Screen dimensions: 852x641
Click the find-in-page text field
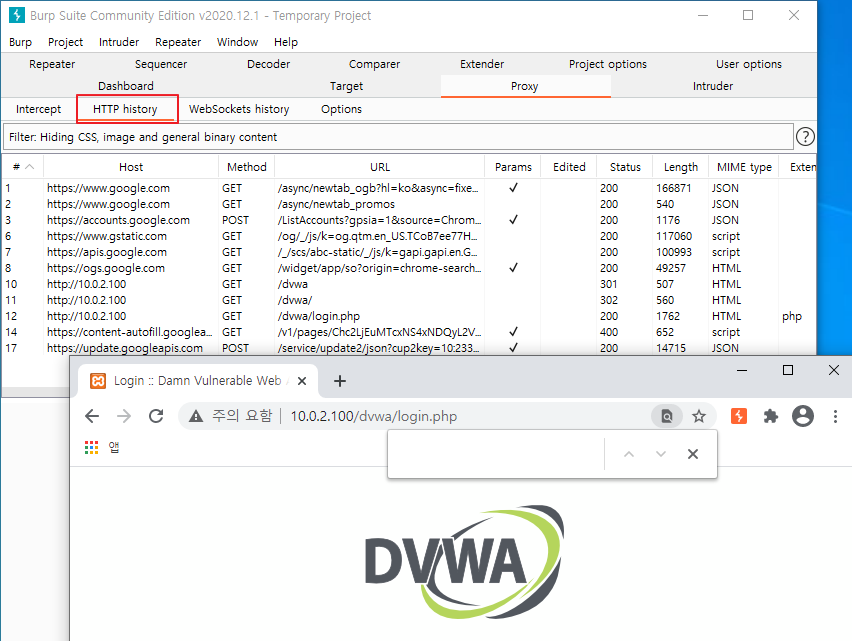click(x=497, y=454)
